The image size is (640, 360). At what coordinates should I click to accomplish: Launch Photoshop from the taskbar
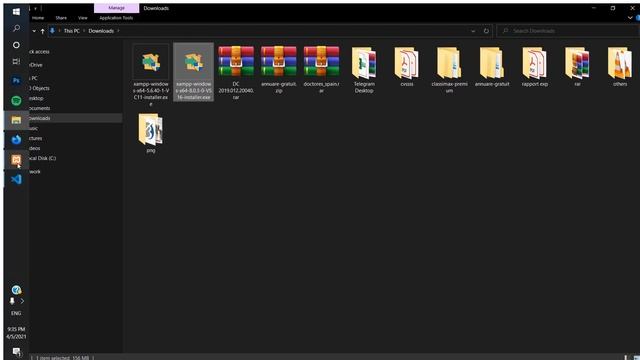point(16,80)
